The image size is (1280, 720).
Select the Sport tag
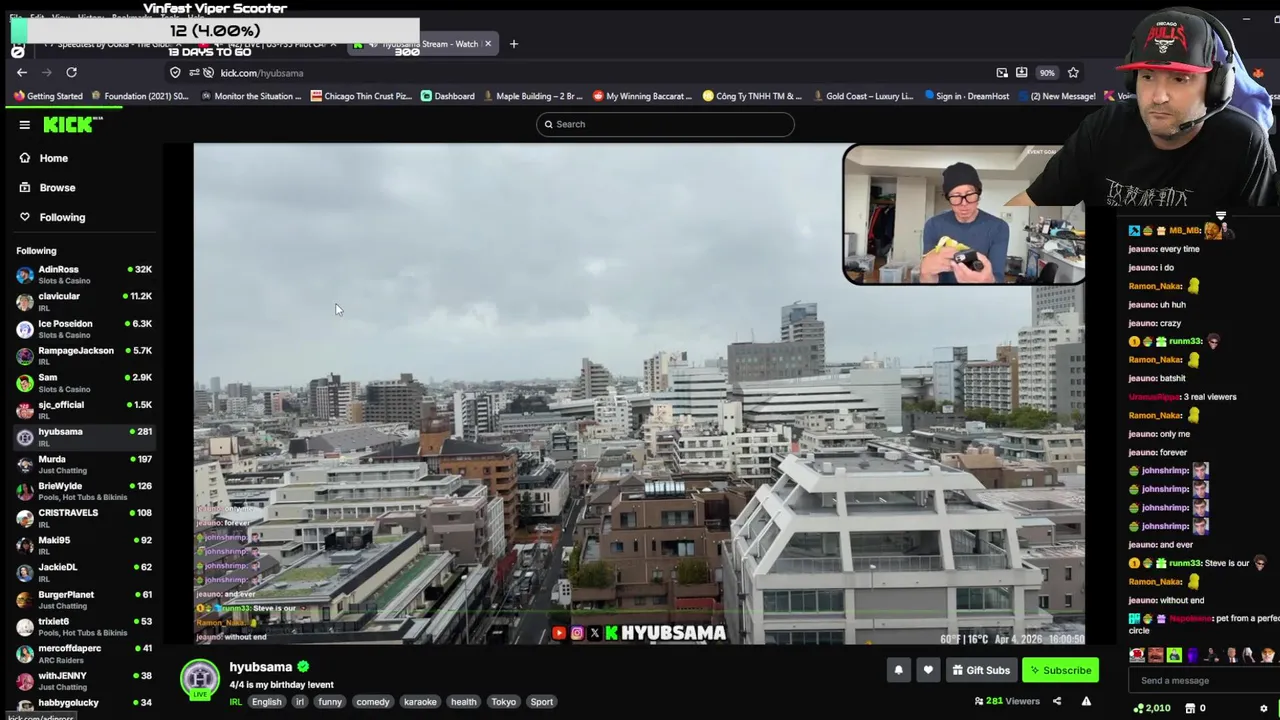click(542, 702)
